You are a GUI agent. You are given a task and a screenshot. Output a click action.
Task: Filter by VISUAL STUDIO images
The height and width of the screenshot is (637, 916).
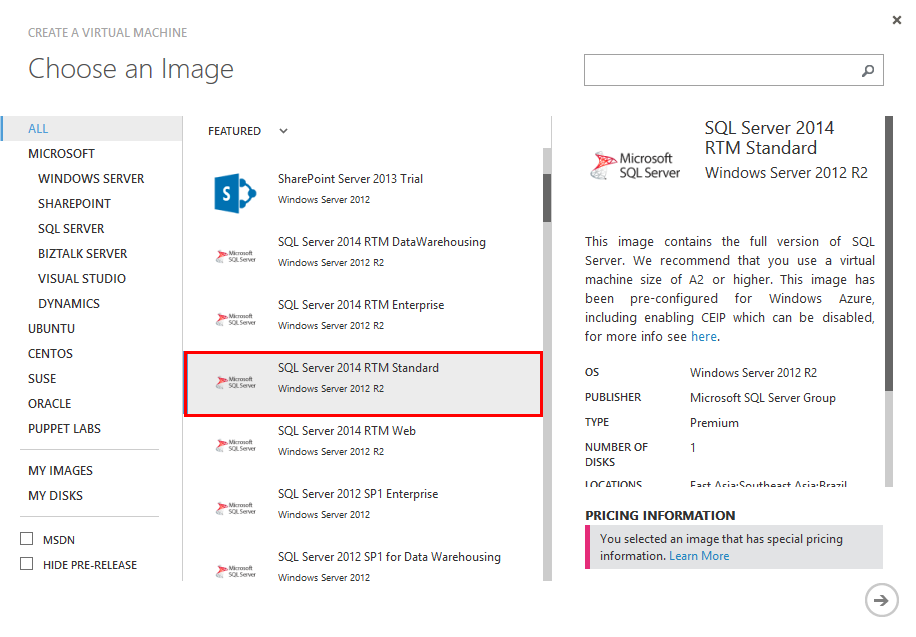click(x=82, y=279)
